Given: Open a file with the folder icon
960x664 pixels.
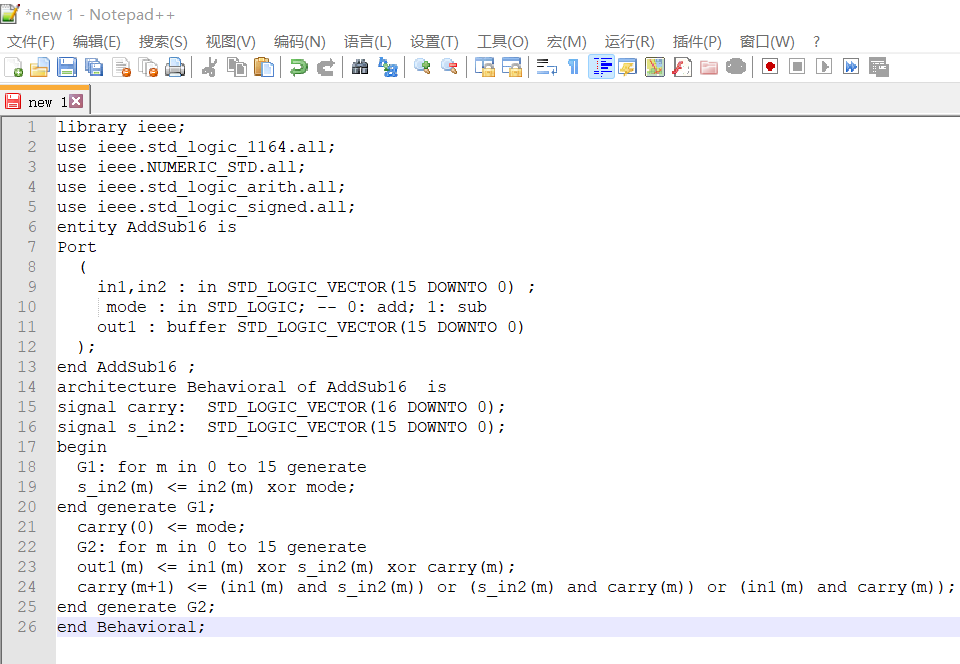Looking at the screenshot, I should point(40,67).
